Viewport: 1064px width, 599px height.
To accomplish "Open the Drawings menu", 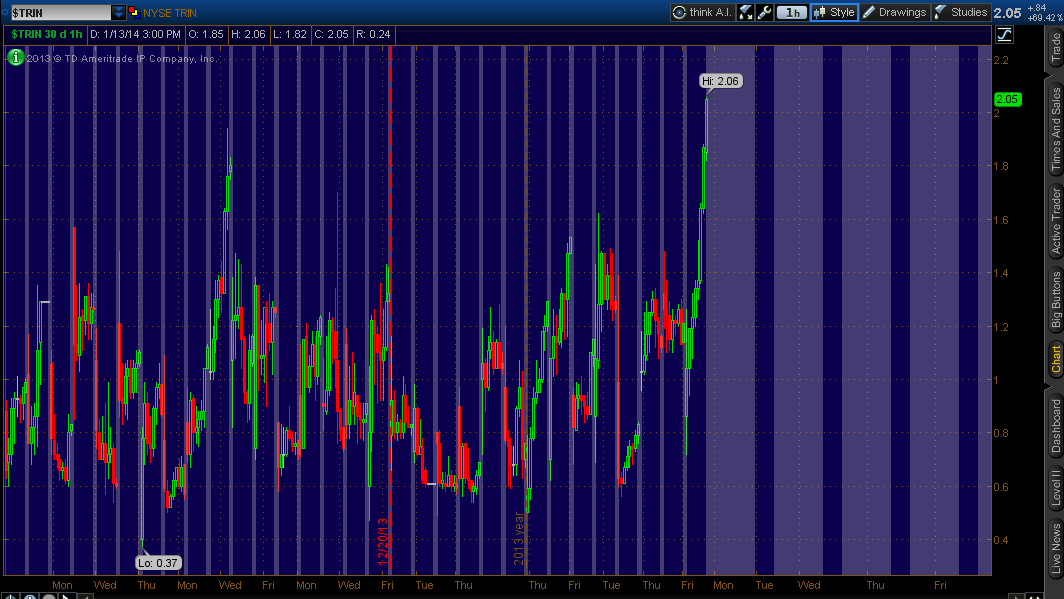I will (x=894, y=12).
